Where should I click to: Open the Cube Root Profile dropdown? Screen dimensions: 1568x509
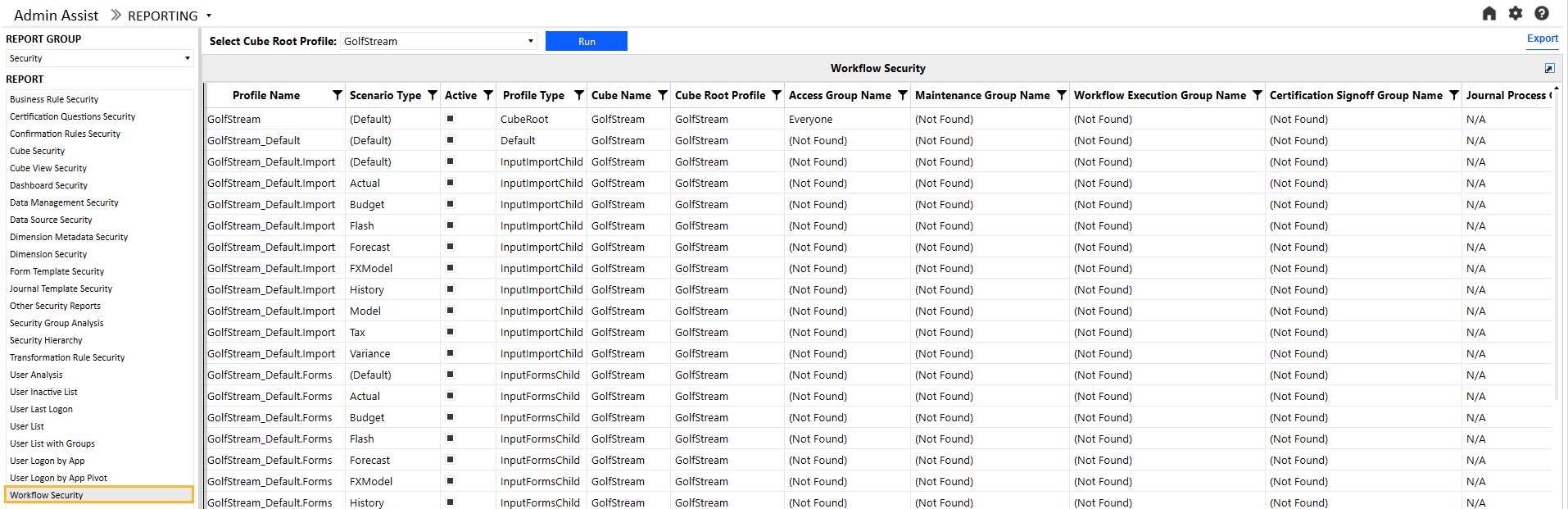click(438, 41)
